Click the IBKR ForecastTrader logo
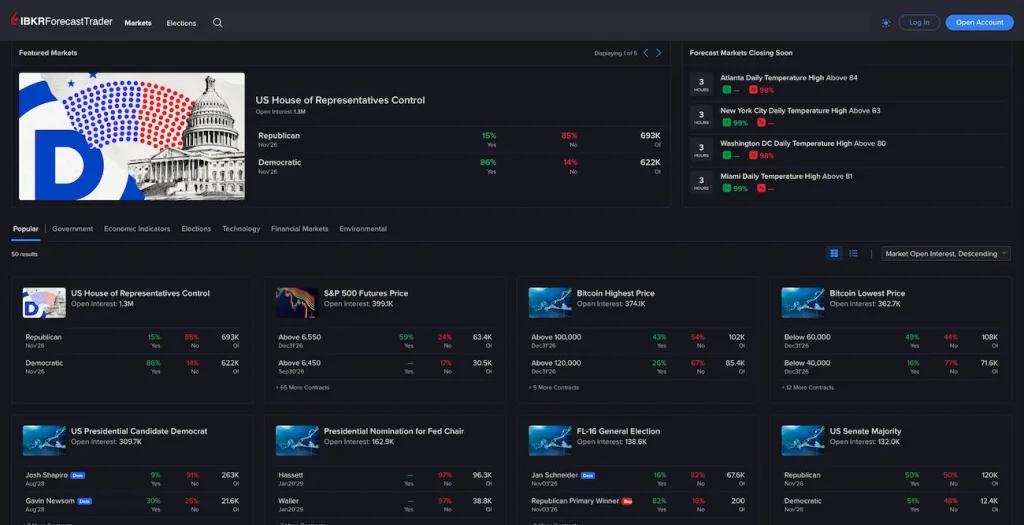Screen dimensions: 1024x525 tap(61, 21)
